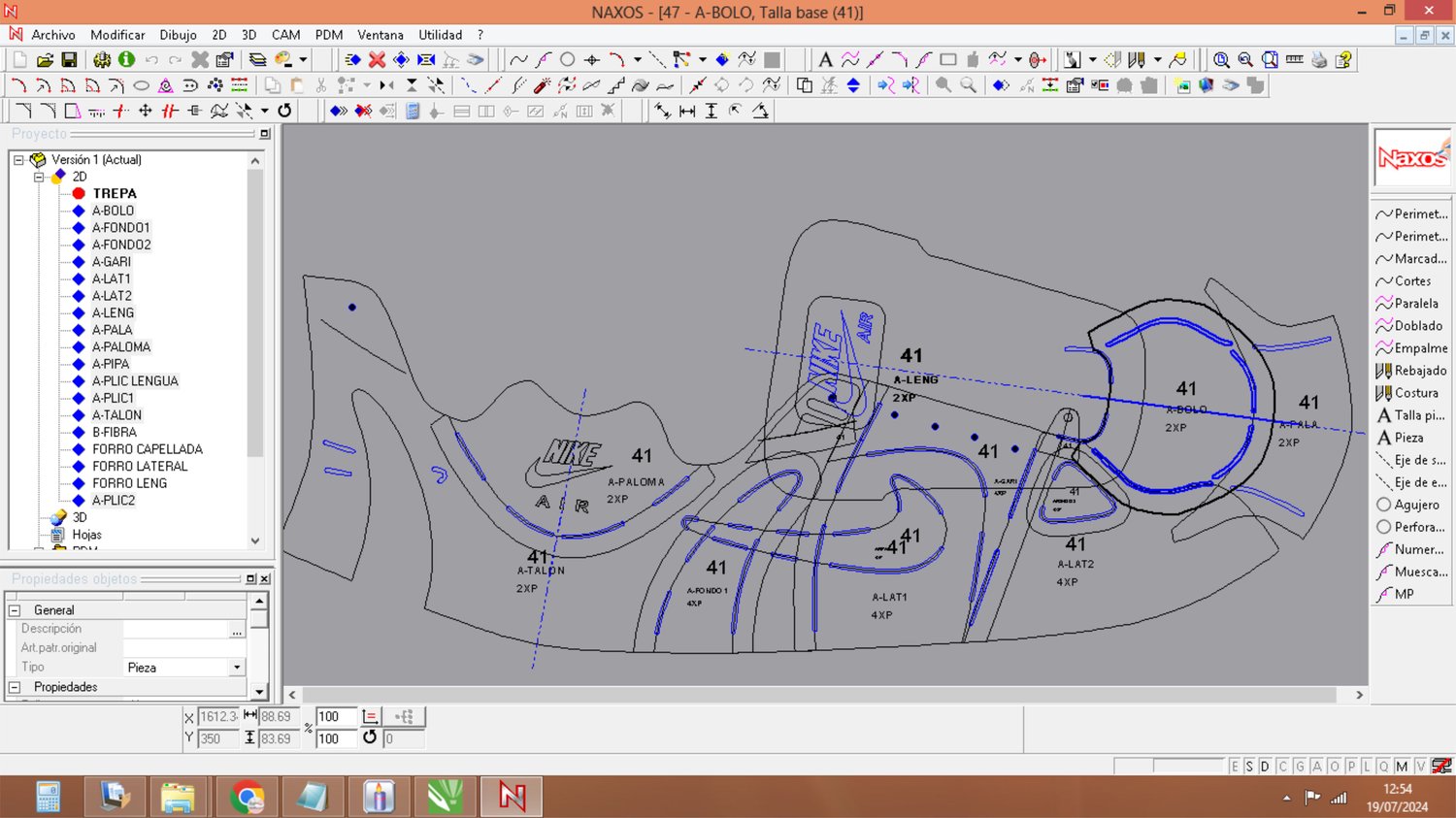The height and width of the screenshot is (818, 1456).
Task: Click the printer icon
Action: 1319,60
